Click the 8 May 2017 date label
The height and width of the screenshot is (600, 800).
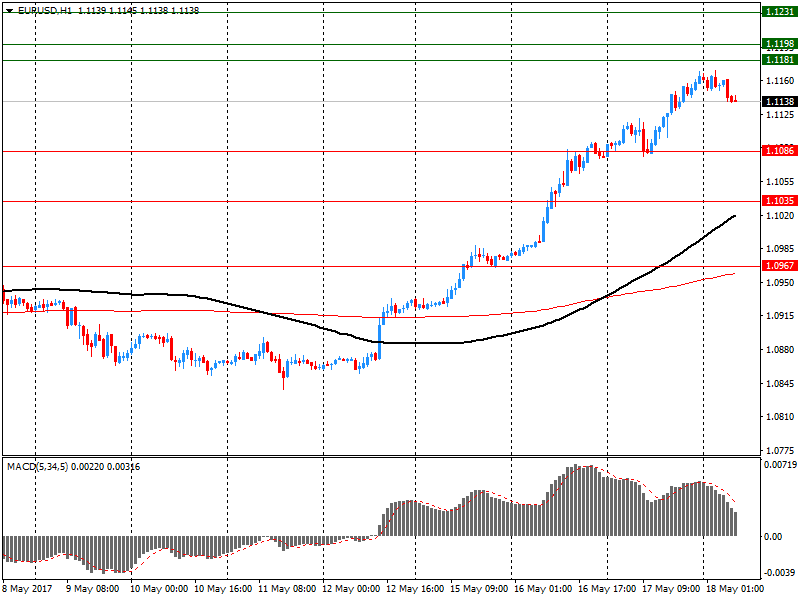pos(28,589)
